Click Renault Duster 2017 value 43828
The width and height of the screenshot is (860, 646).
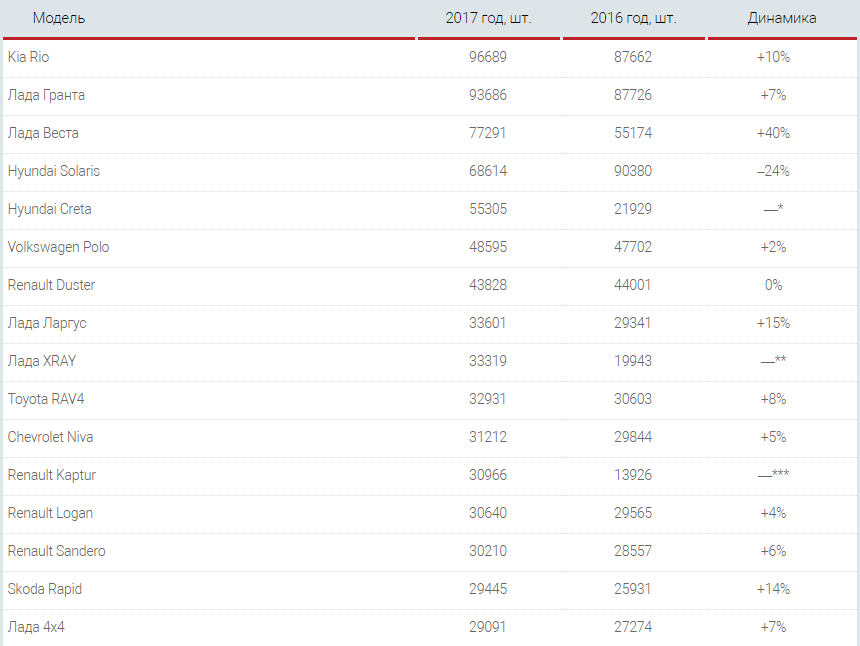point(488,285)
